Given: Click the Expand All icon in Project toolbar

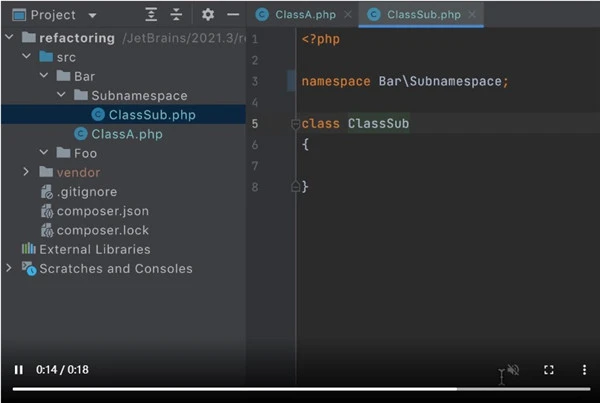Looking at the screenshot, I should 152,15.
